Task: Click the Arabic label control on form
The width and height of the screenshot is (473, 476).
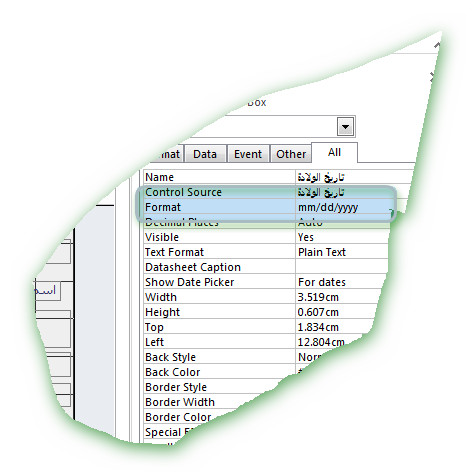Action: pos(48,291)
